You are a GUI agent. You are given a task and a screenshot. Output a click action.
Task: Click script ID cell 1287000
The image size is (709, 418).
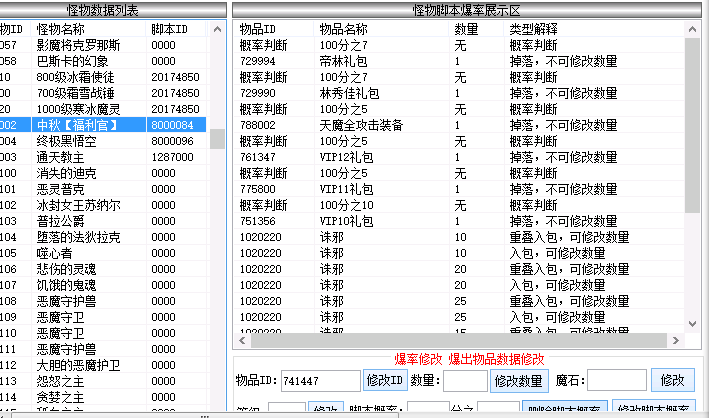click(x=172, y=157)
